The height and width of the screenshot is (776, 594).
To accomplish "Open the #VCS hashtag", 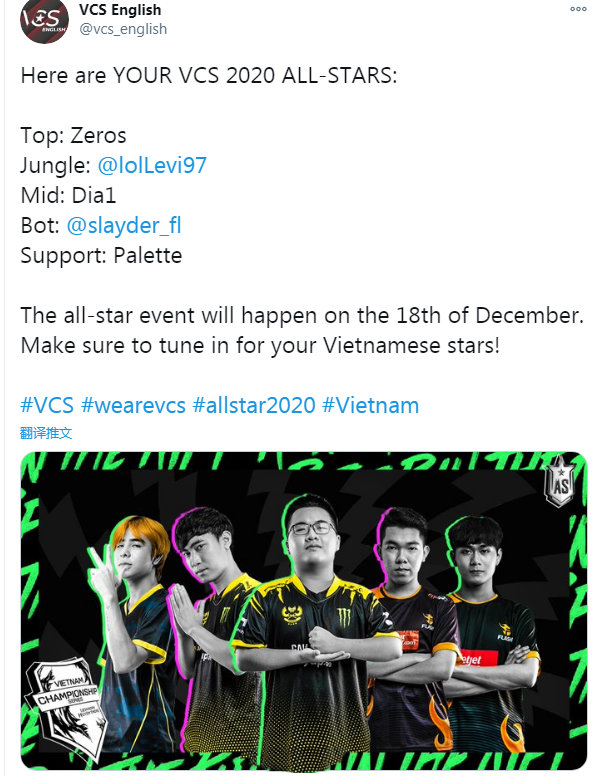I will tap(47, 405).
